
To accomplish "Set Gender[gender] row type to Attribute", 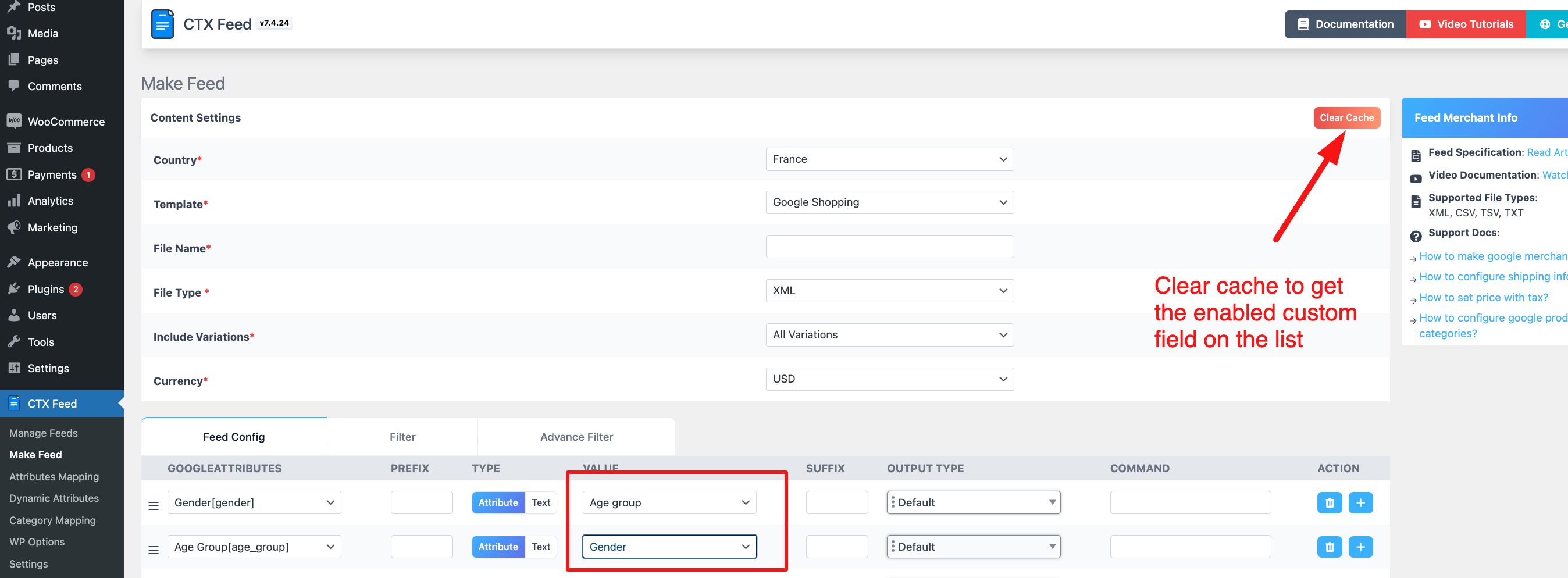I will (x=498, y=502).
